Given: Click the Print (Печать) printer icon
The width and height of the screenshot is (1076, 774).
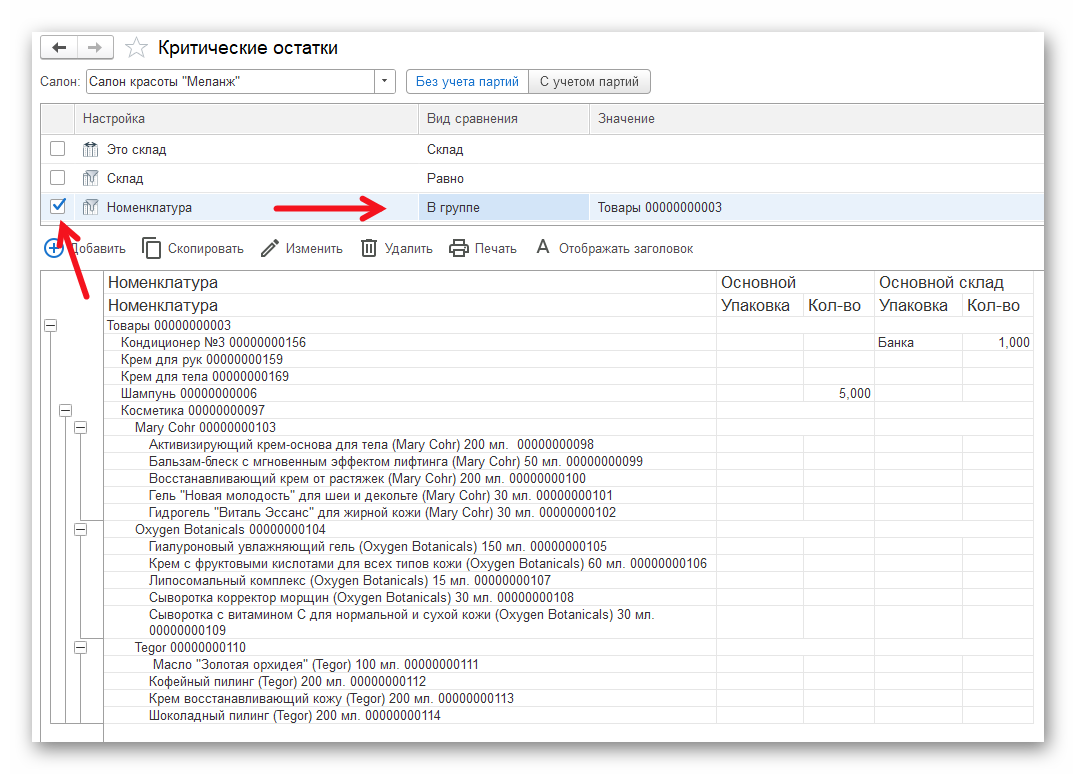Looking at the screenshot, I should [459, 248].
